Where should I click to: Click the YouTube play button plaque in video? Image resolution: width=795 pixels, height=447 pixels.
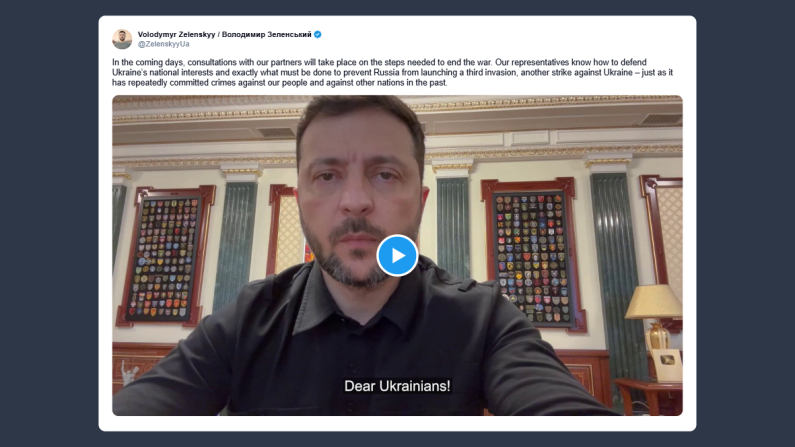pyautogui.click(x=667, y=364)
